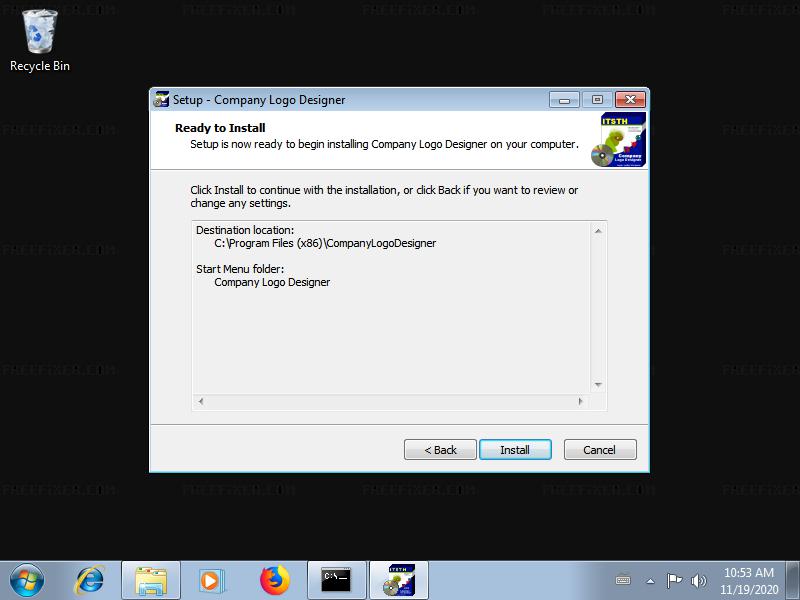Click Show desktop strip at taskbar end
The width and height of the screenshot is (800, 600).
792,581
